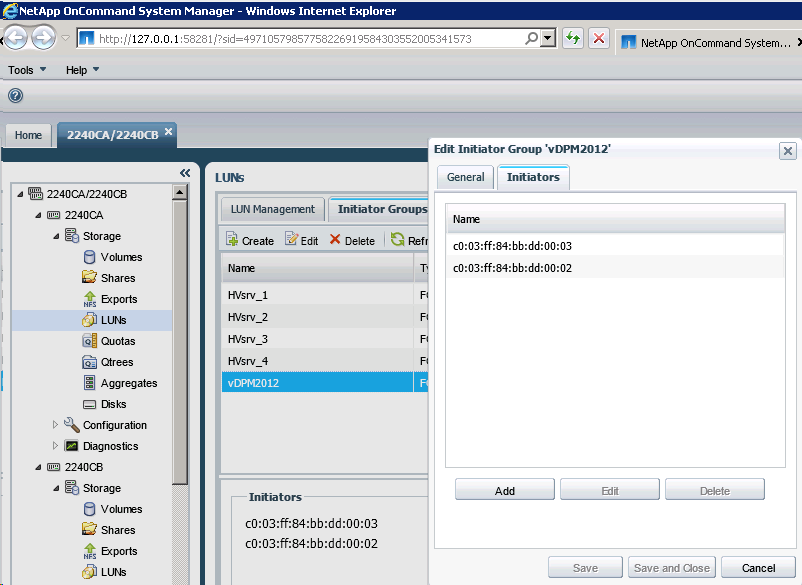Click the red X stop button
The height and width of the screenshot is (585, 802).
pyautogui.click(x=599, y=38)
